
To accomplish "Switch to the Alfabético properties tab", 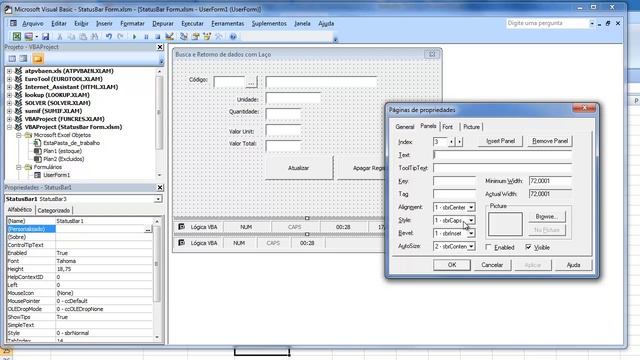I will (20, 210).
